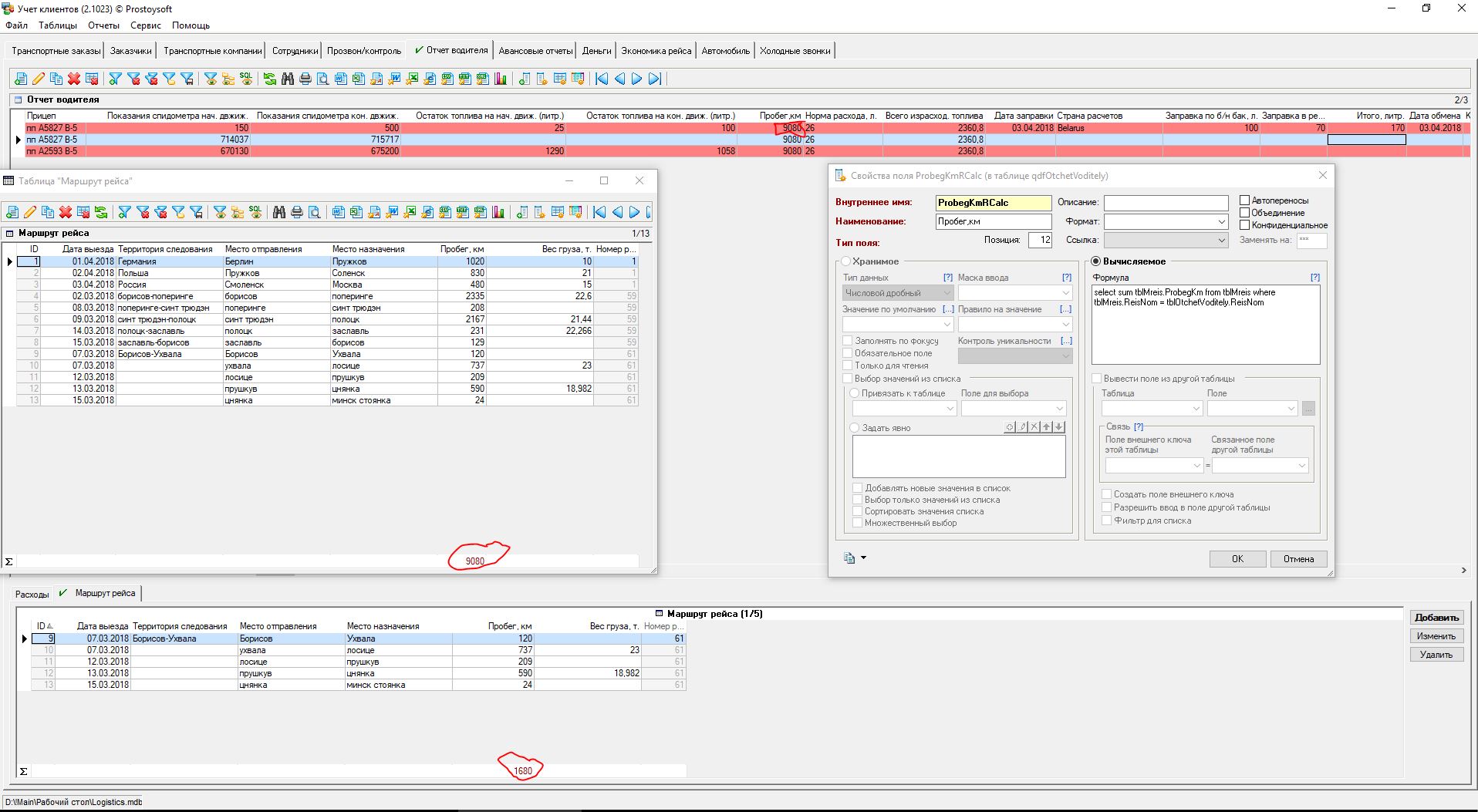Click the red X delete icon in main toolbar
1478x812 pixels.
pyautogui.click(x=74, y=79)
